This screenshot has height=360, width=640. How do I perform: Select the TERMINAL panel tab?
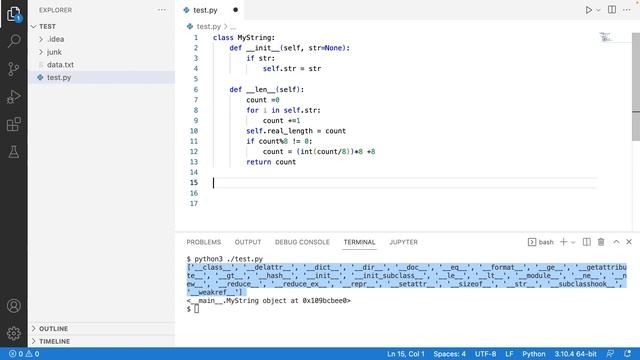(x=359, y=242)
